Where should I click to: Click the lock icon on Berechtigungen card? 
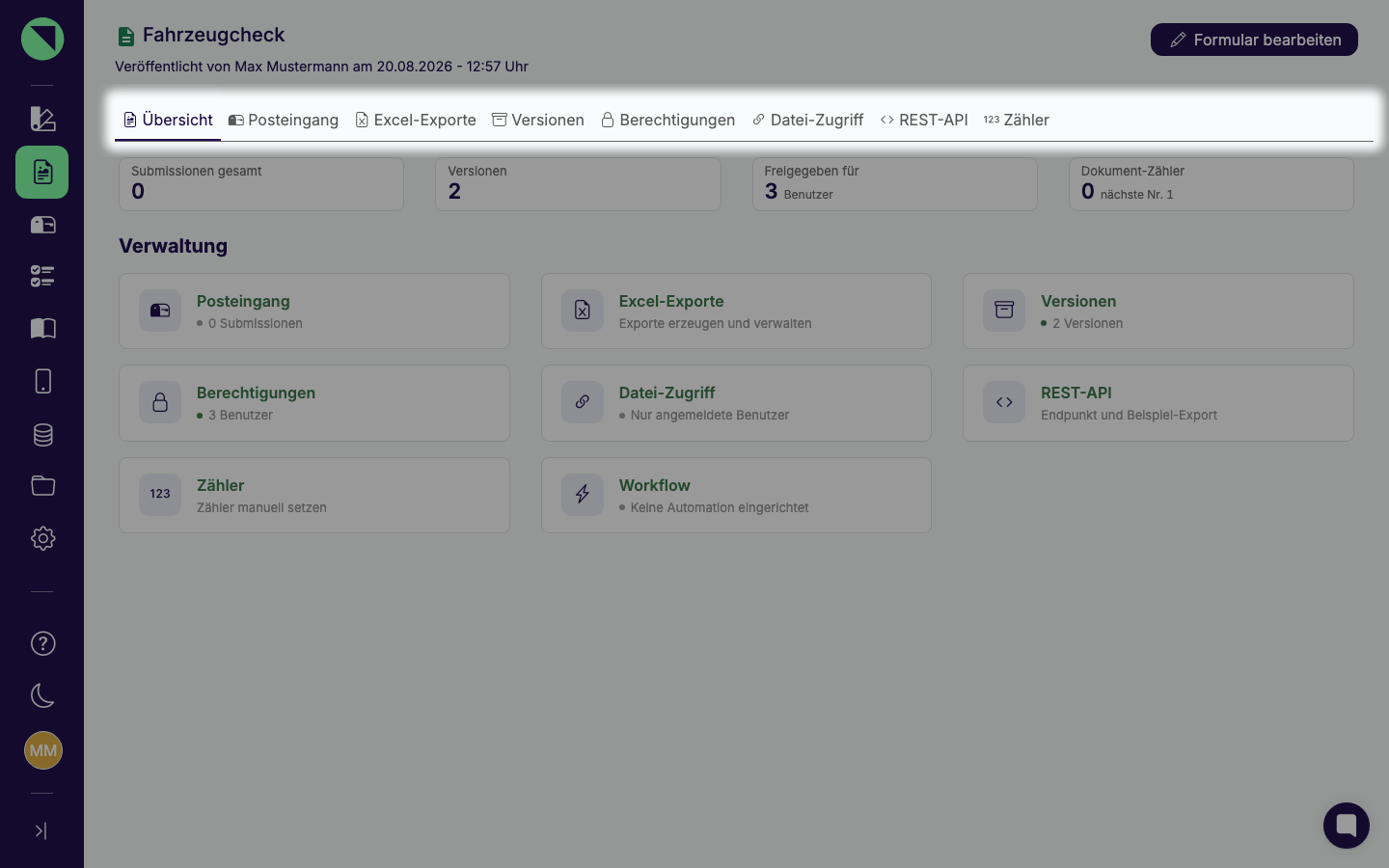[160, 402]
